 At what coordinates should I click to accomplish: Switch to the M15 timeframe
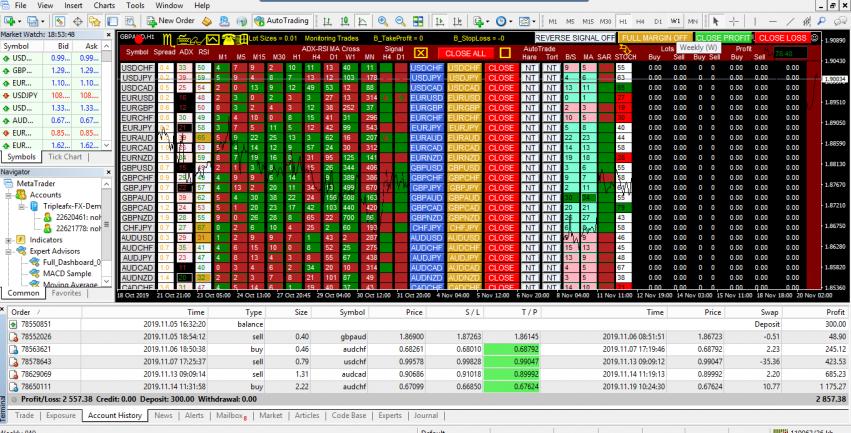(588, 22)
